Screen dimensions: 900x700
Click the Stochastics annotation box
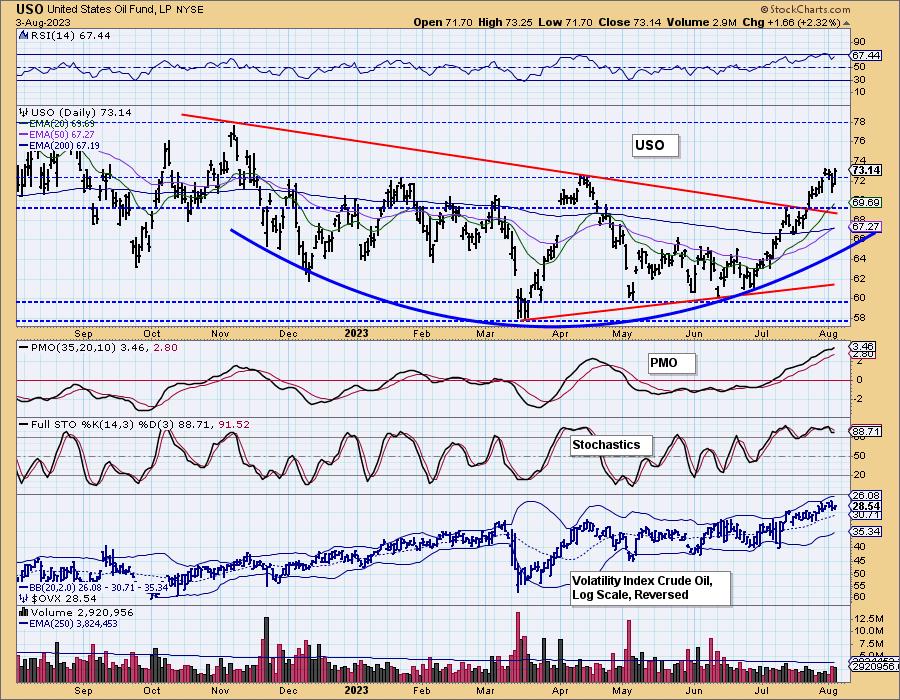tap(611, 445)
